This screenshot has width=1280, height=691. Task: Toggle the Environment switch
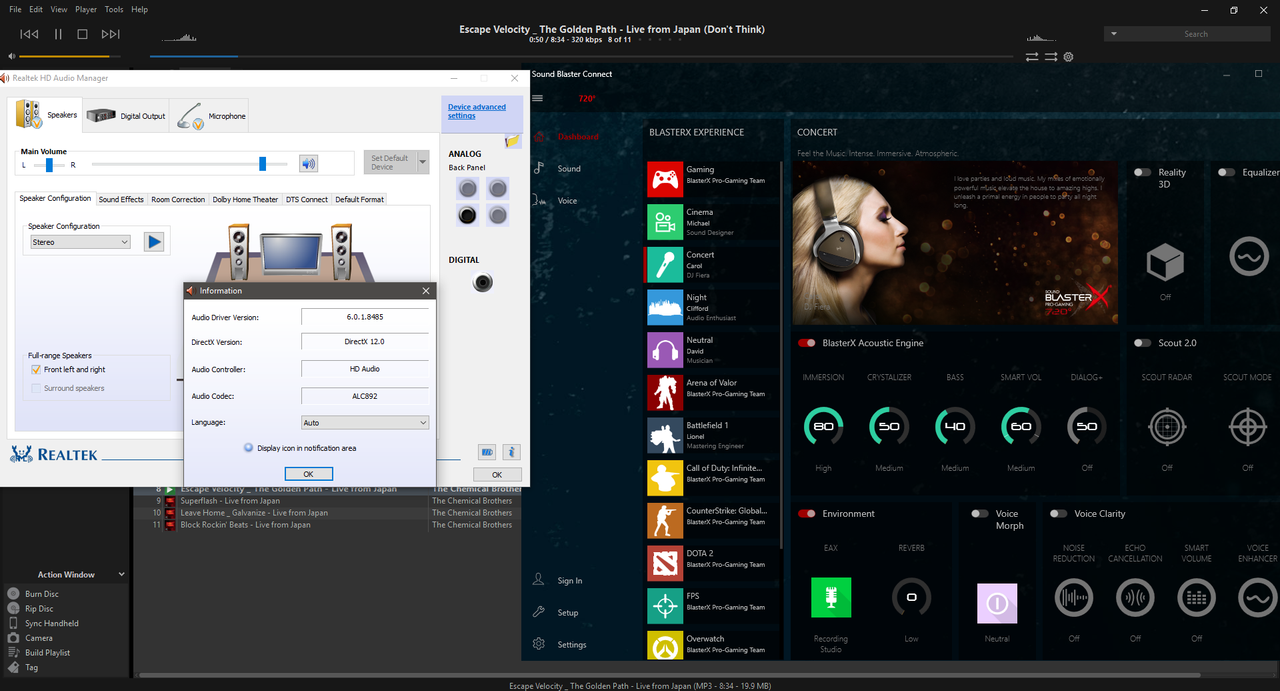(806, 514)
